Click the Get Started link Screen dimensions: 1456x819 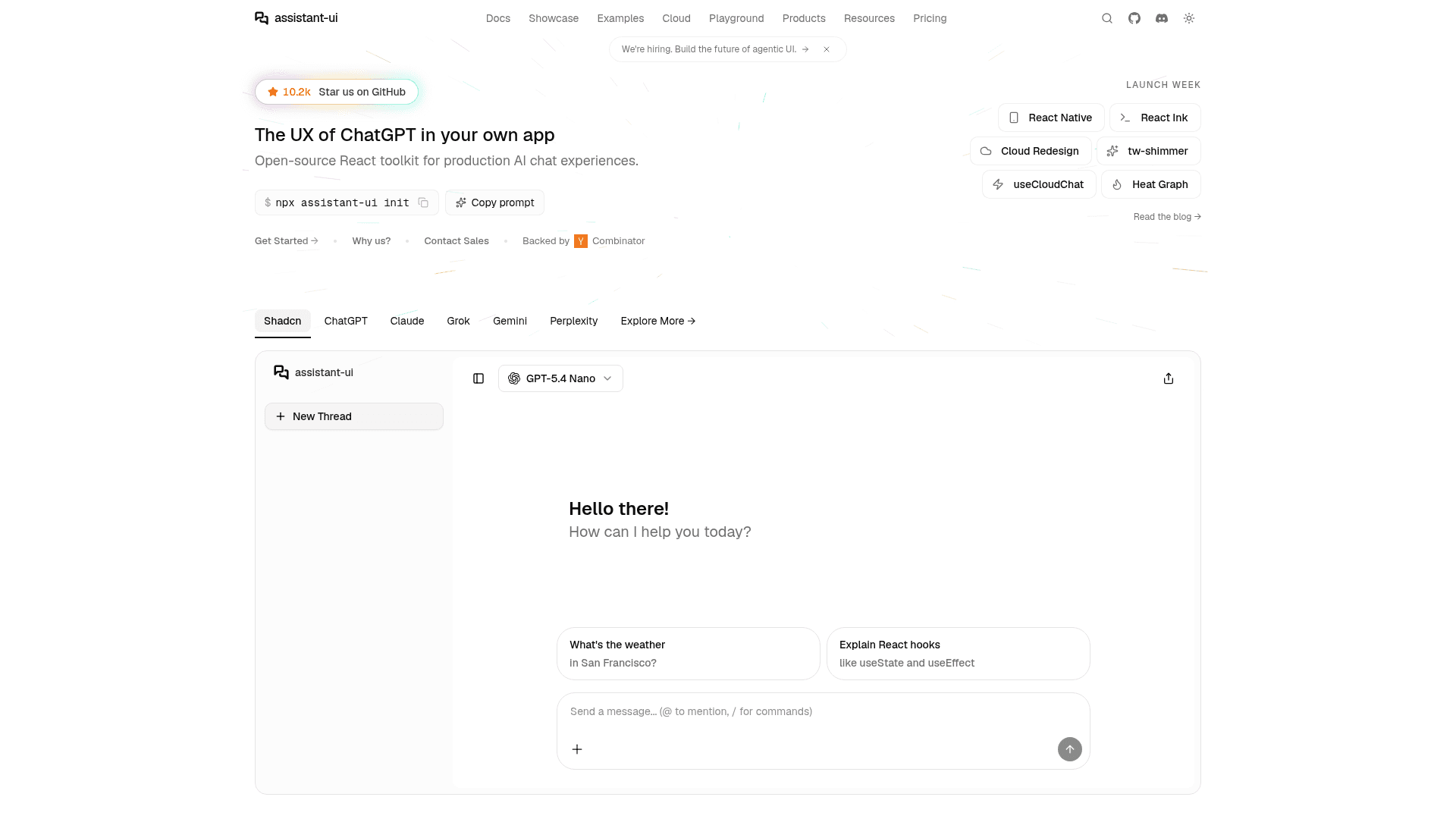click(287, 241)
